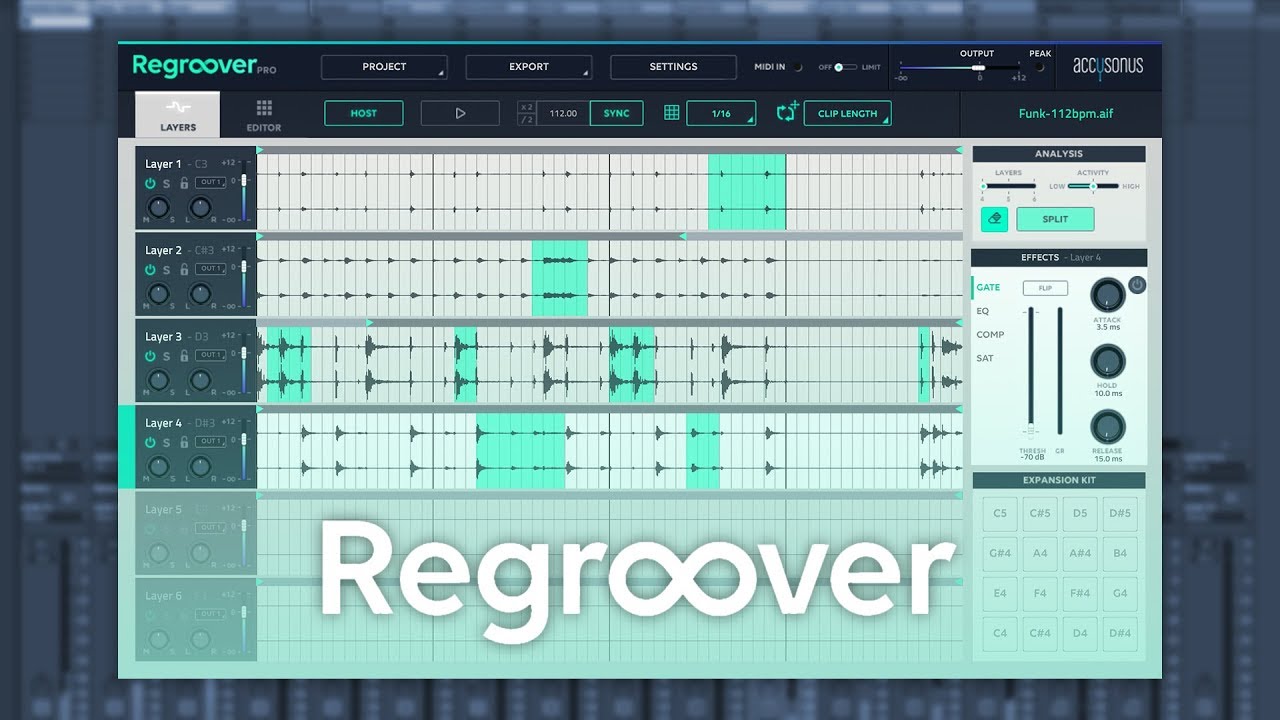Click the play button
1280x720 pixels.
[x=460, y=113]
